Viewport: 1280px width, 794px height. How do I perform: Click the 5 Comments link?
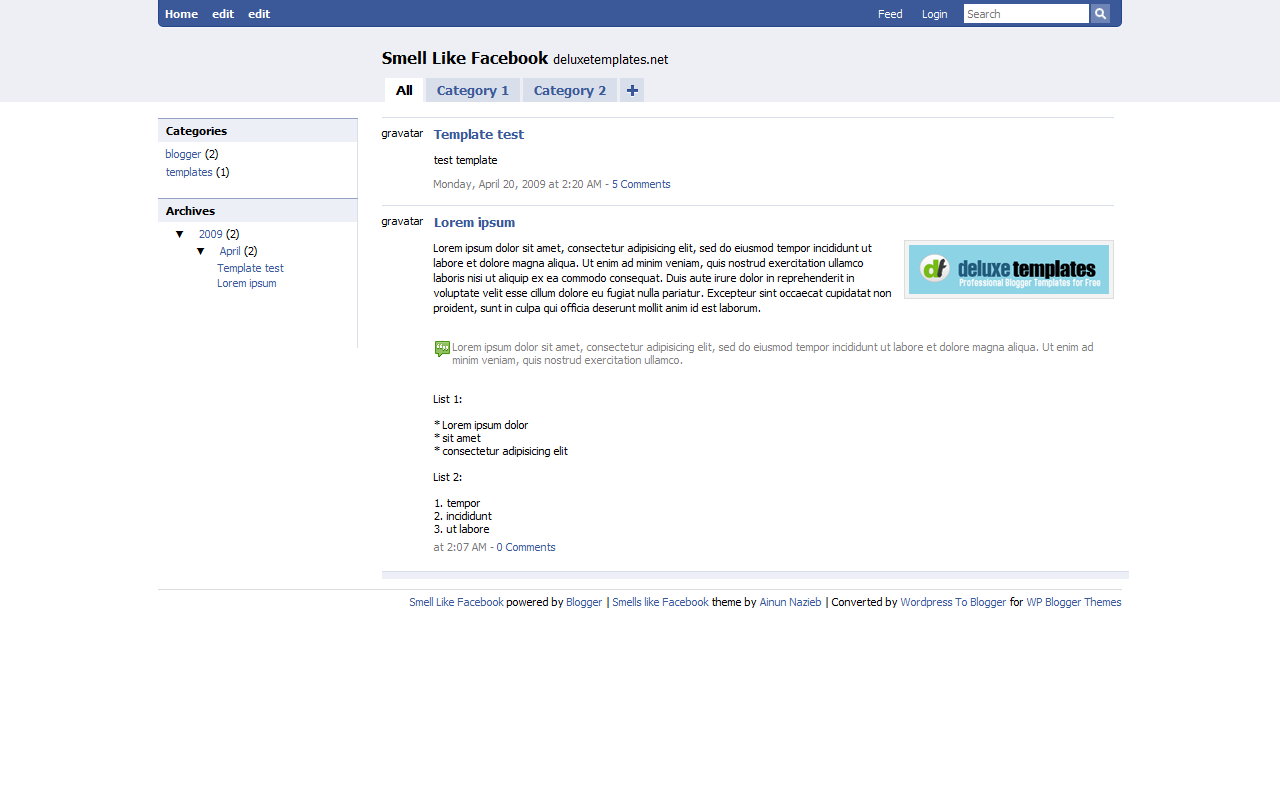[641, 184]
